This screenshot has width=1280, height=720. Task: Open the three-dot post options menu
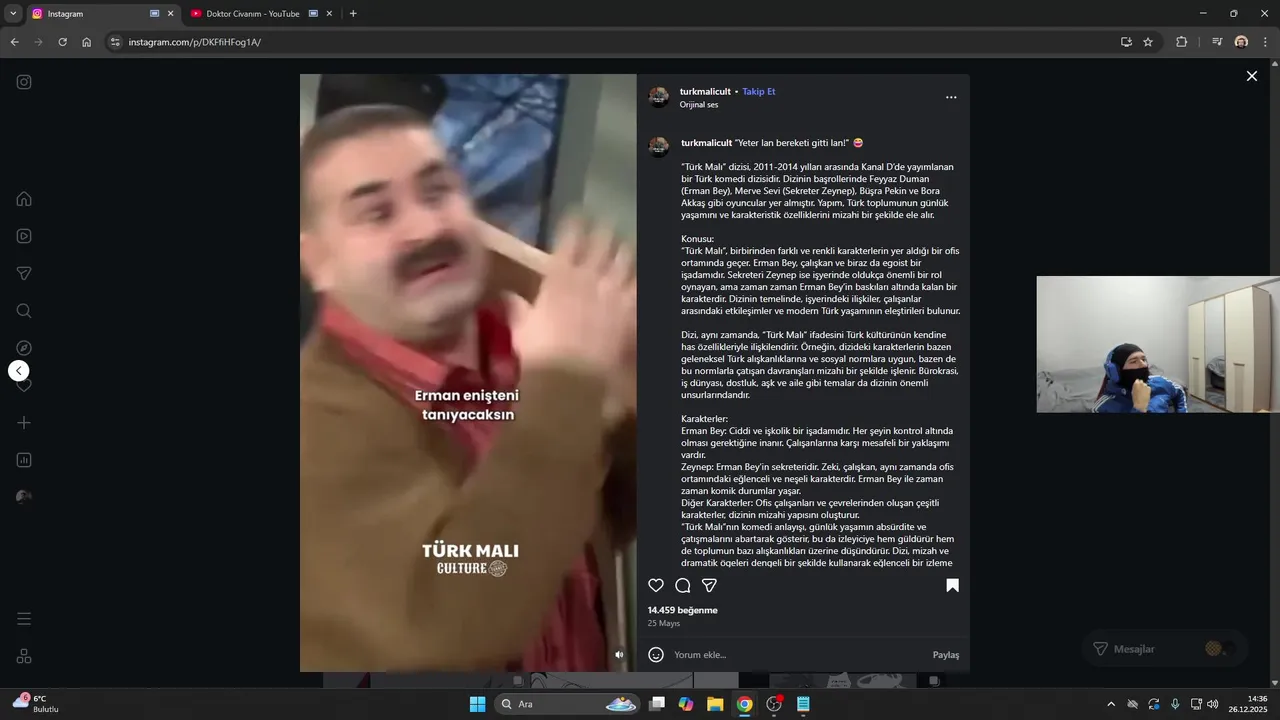951,97
